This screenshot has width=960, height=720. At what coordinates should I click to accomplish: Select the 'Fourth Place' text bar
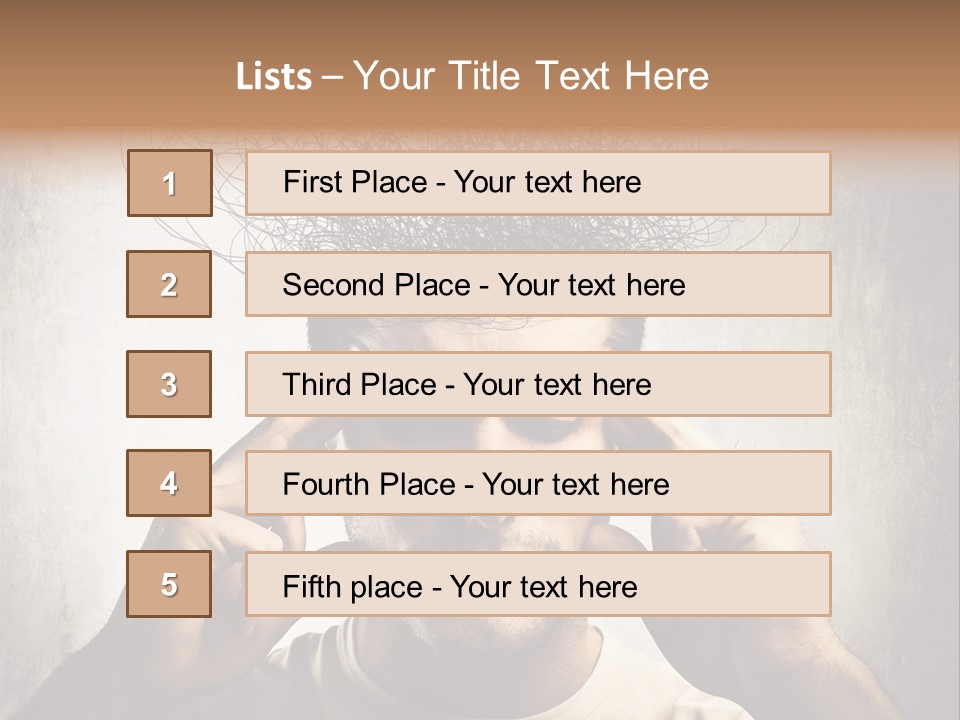pyautogui.click(x=538, y=484)
